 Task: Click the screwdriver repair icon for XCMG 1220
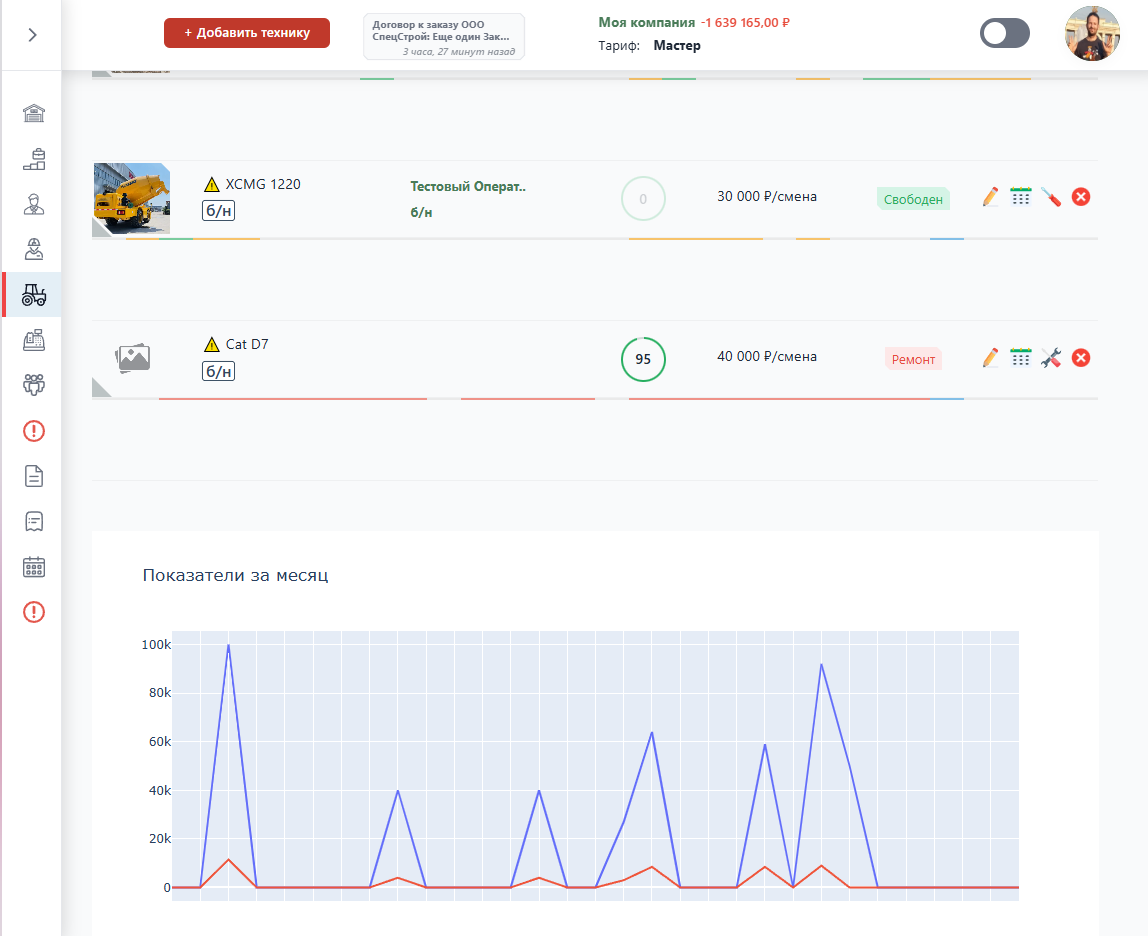pos(1051,197)
